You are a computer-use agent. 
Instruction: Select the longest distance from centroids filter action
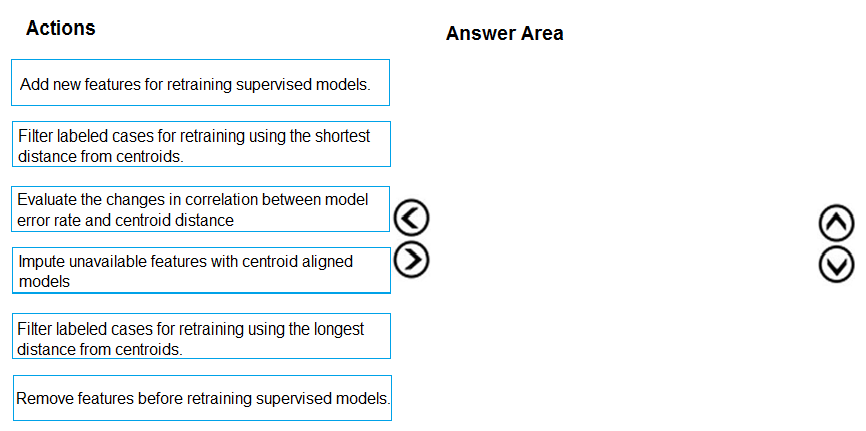(202, 337)
